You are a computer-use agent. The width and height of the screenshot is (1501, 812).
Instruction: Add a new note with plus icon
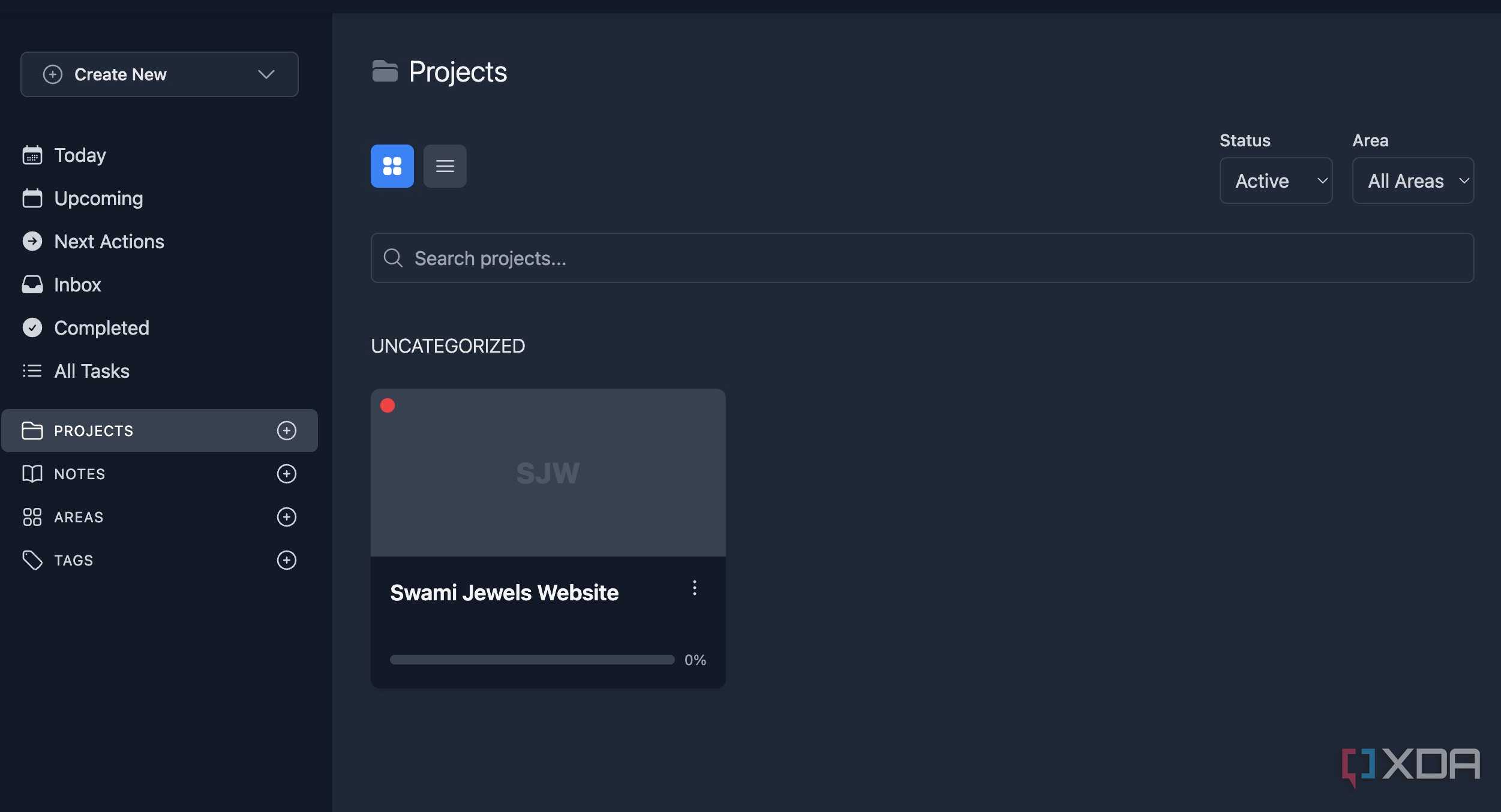pos(287,474)
